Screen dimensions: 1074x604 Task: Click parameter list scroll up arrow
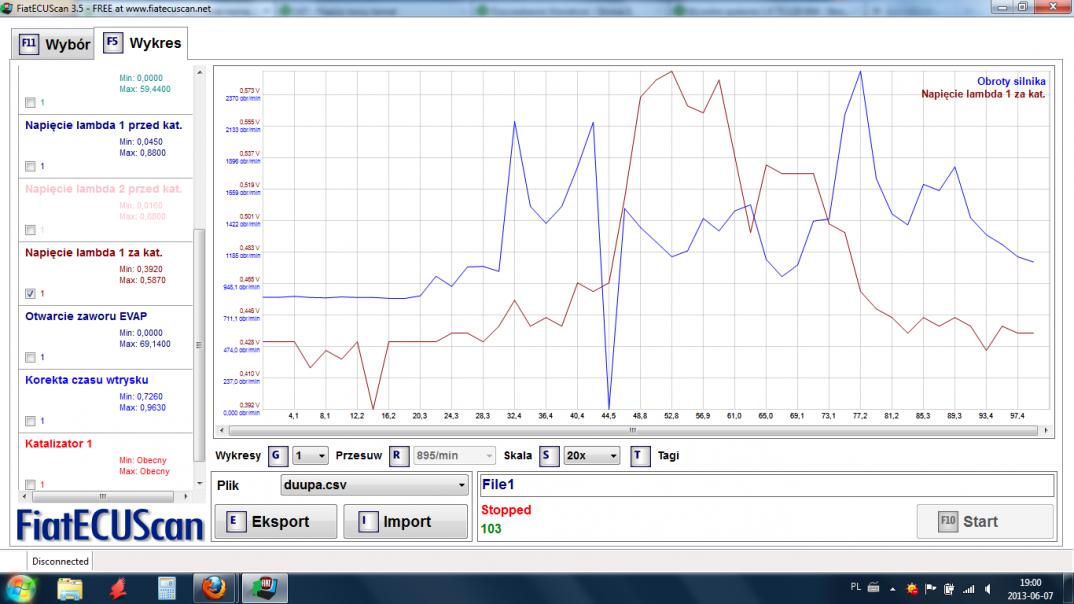point(199,72)
